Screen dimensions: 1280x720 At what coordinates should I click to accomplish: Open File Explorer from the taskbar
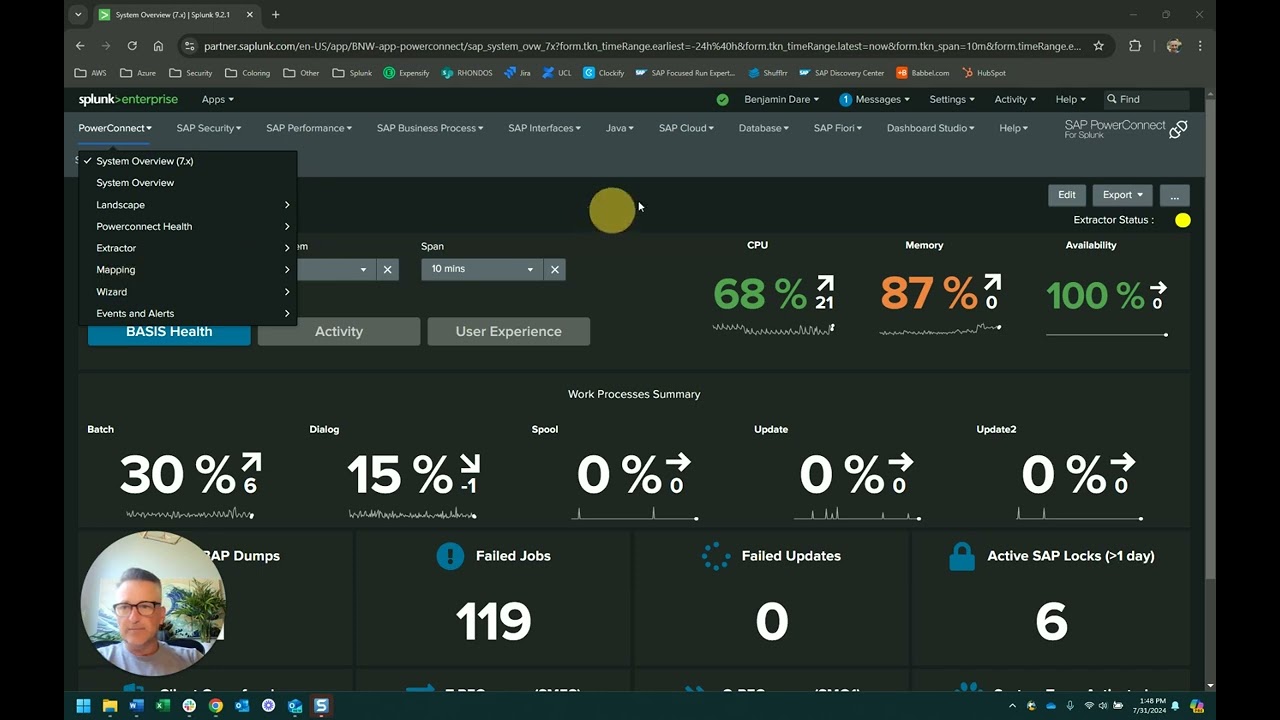(x=110, y=706)
